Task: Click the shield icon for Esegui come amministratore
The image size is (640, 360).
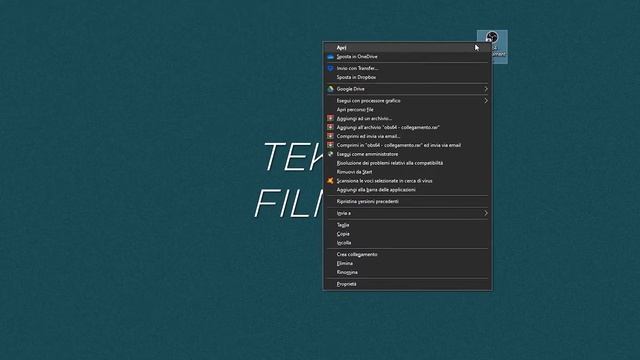Action: pyautogui.click(x=330, y=154)
